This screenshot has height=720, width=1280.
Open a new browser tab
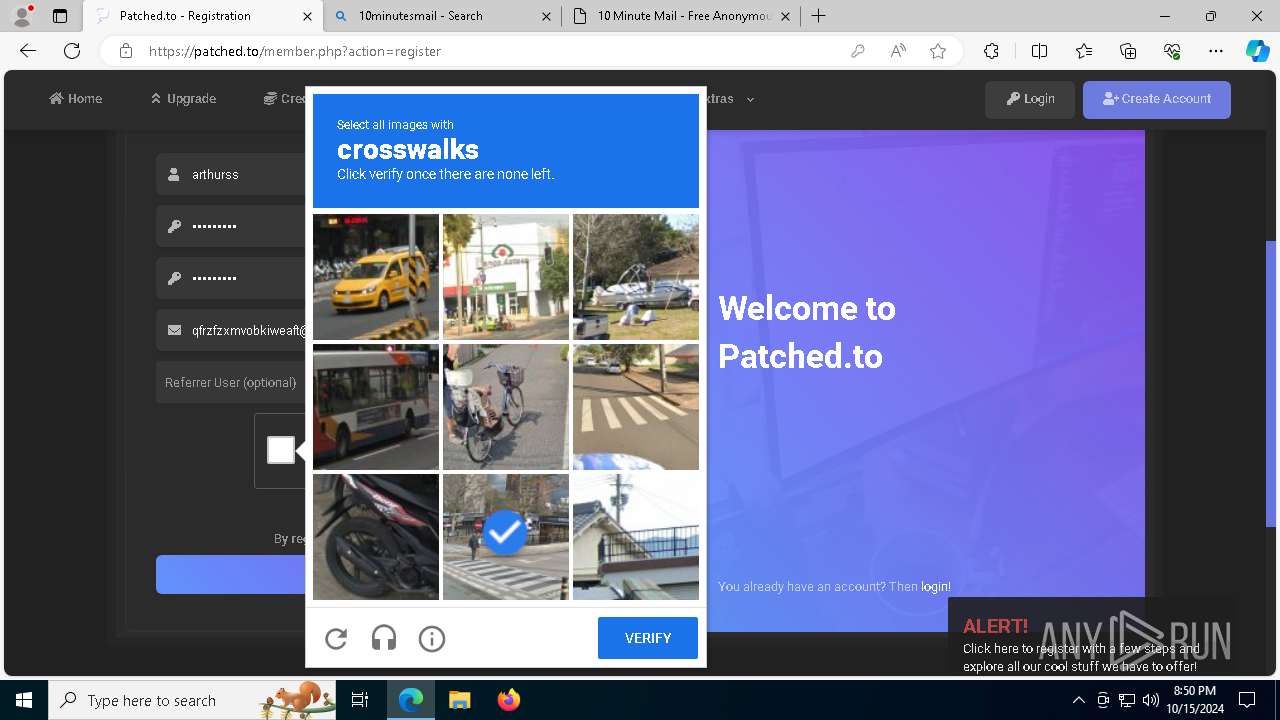[819, 16]
